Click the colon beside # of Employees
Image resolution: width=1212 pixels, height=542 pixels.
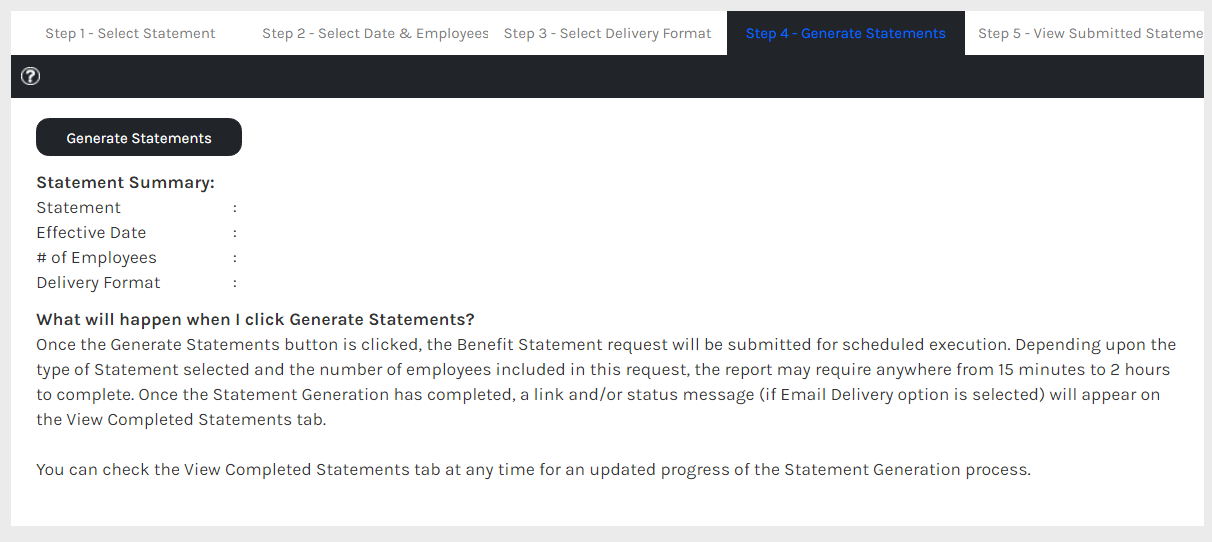coord(235,258)
